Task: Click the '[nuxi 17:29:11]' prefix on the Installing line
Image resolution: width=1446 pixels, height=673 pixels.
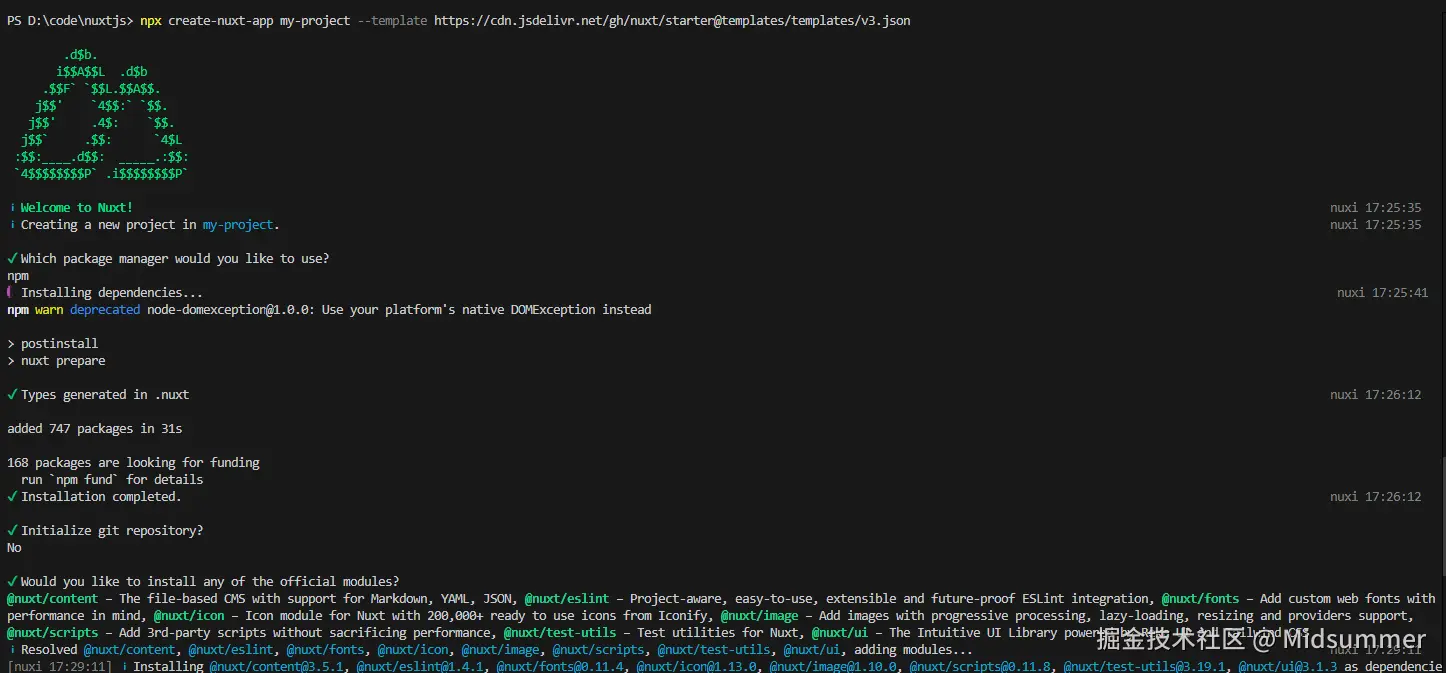Action: (60, 666)
